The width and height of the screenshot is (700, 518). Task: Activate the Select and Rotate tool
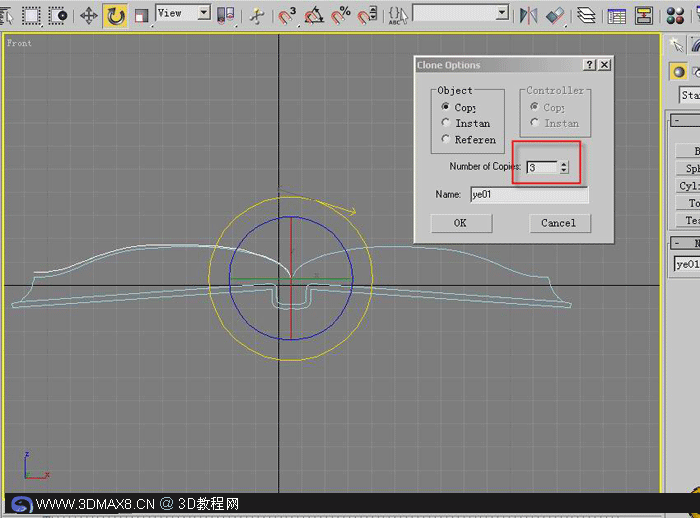116,16
